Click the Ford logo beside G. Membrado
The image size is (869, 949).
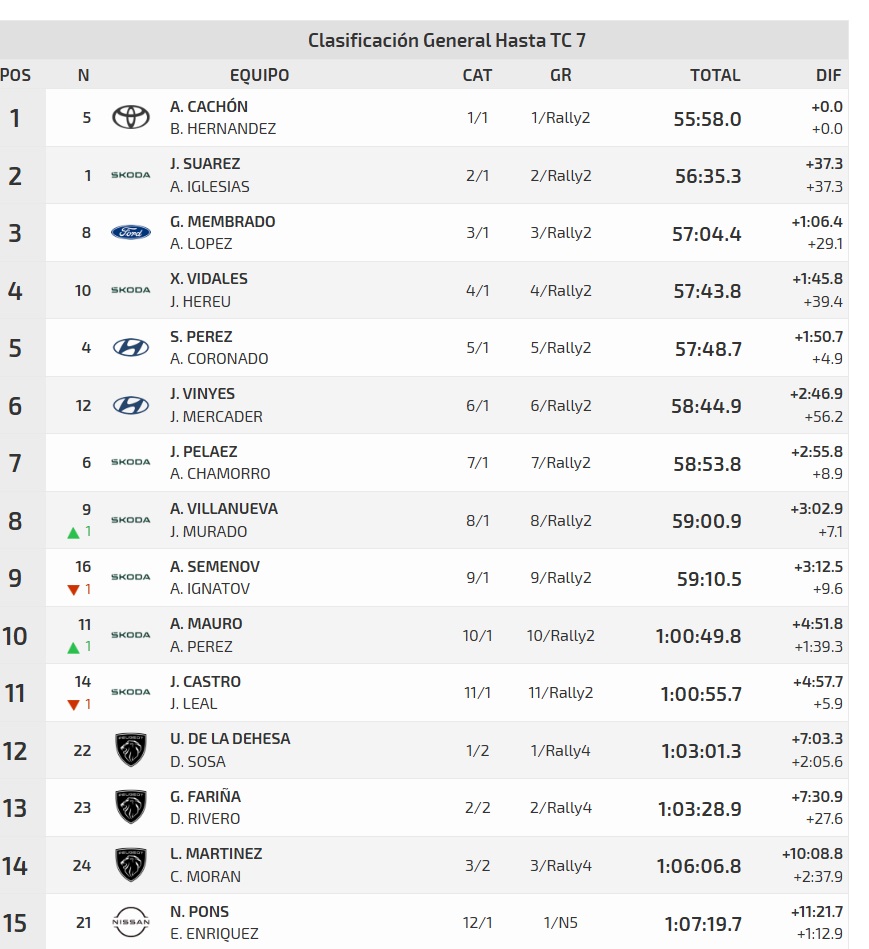point(130,233)
